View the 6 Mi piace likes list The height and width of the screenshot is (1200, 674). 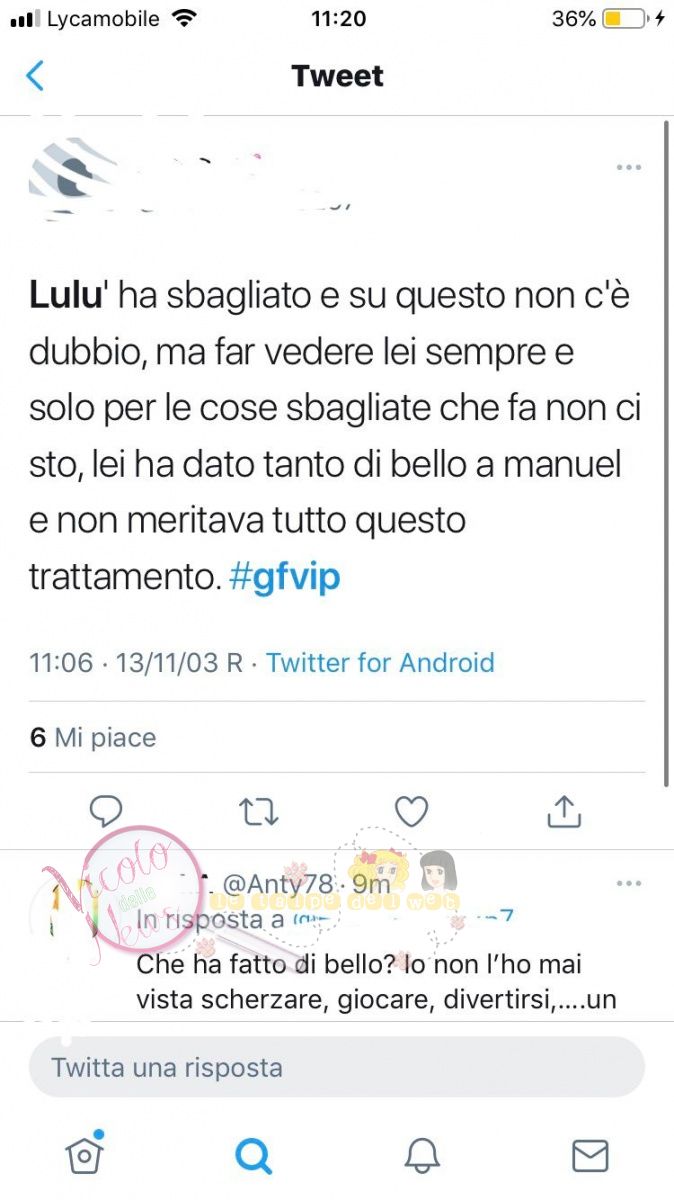click(x=93, y=738)
